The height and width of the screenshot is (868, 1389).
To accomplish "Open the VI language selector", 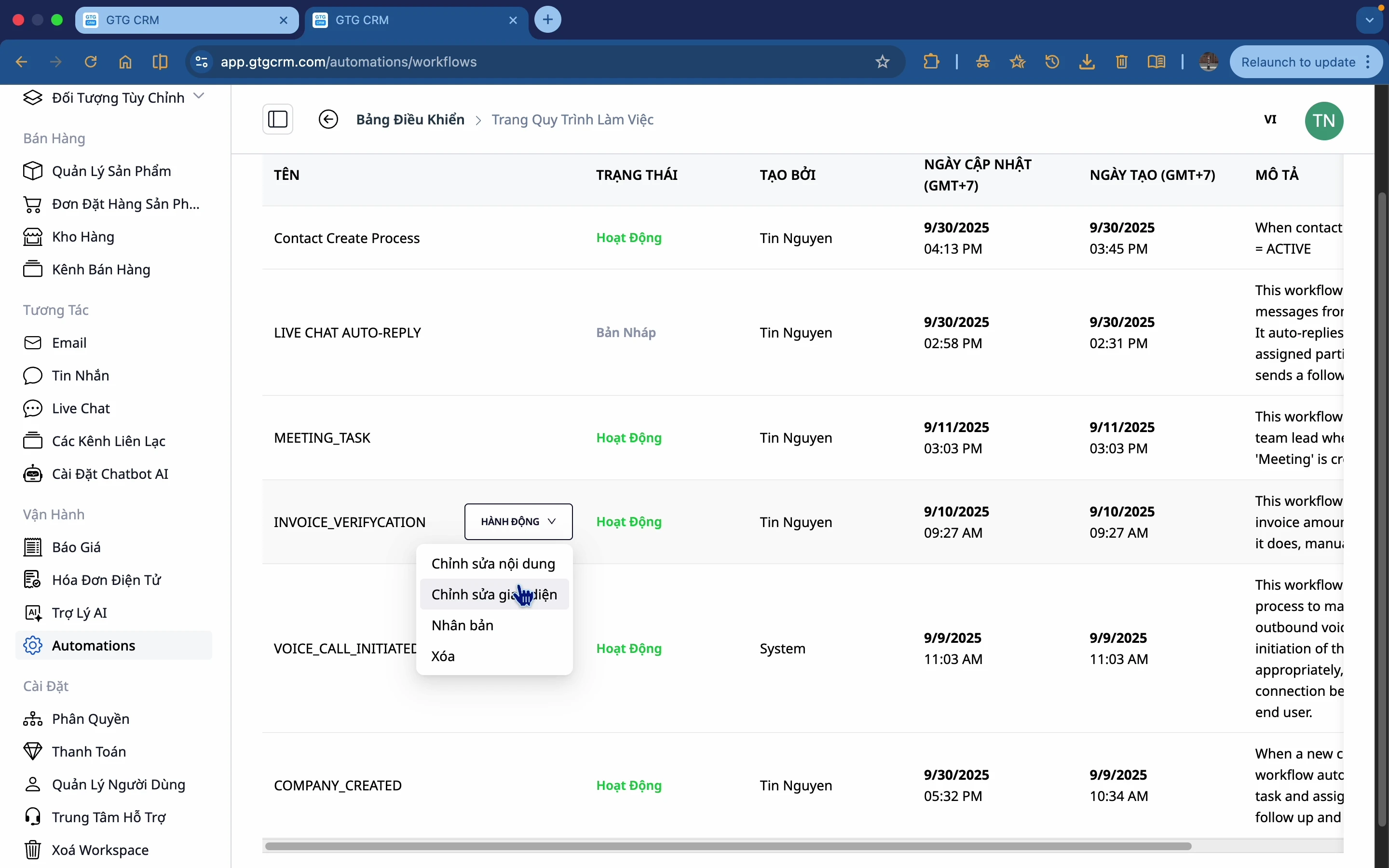I will coord(1270,120).
